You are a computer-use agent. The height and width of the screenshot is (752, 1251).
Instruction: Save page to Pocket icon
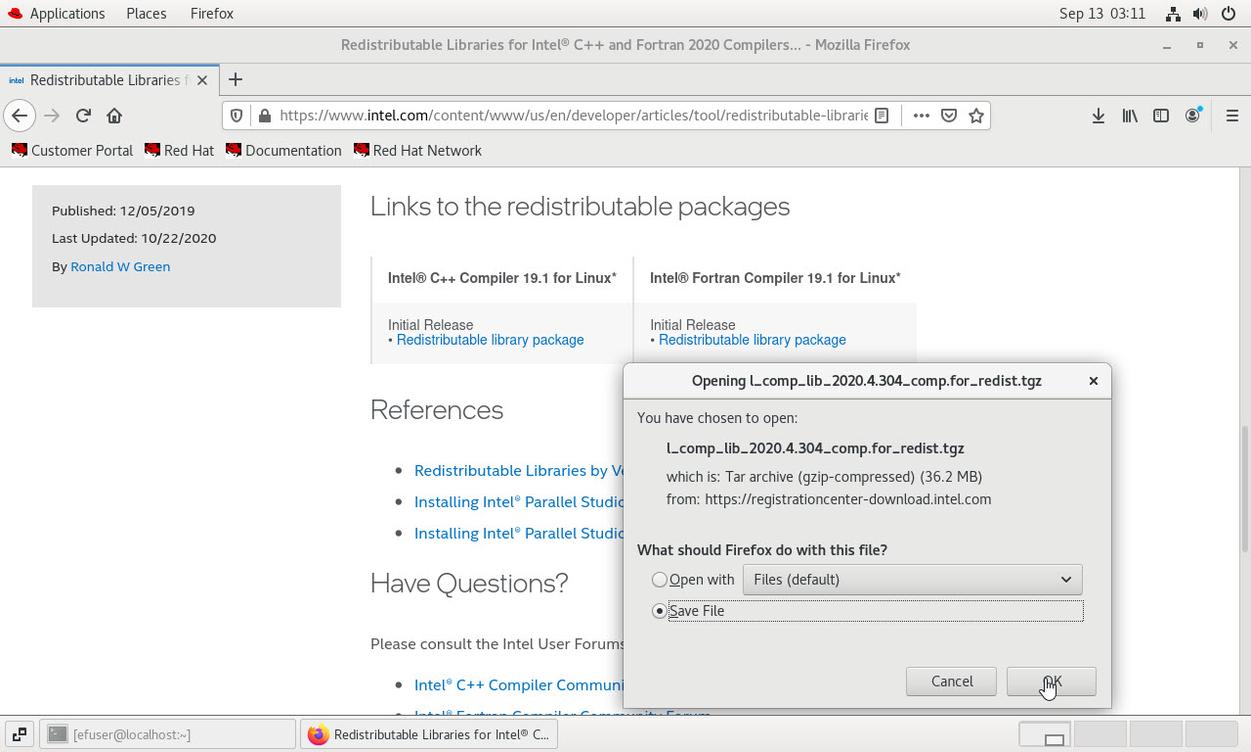tap(949, 115)
